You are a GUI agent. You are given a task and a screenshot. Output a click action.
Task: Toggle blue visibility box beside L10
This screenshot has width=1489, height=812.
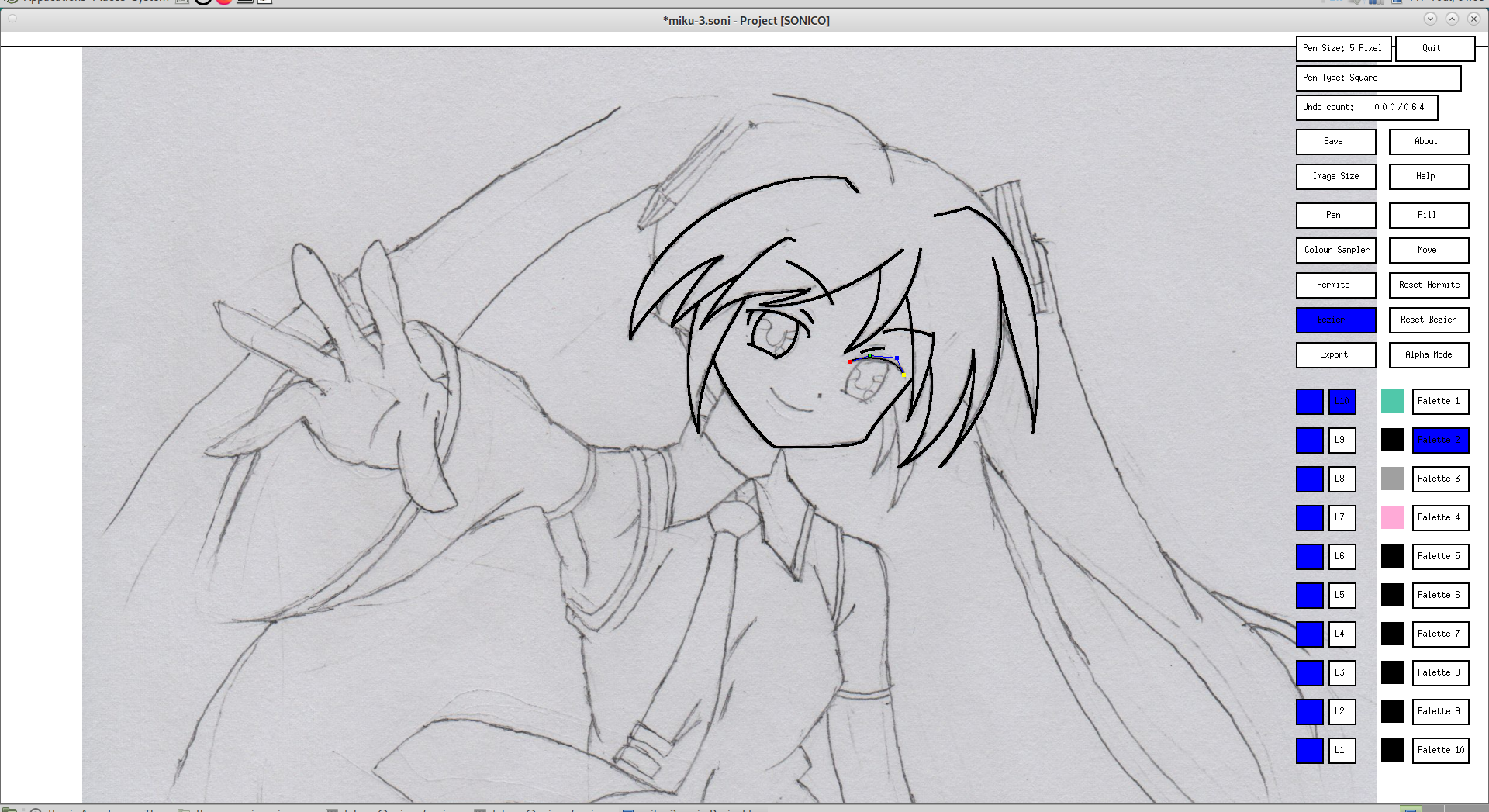[1310, 401]
